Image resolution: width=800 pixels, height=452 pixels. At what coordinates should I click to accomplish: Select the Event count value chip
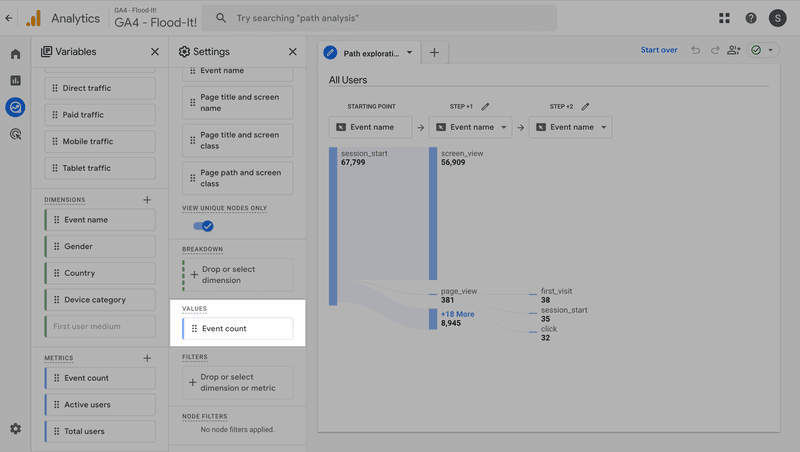pyautogui.click(x=237, y=328)
